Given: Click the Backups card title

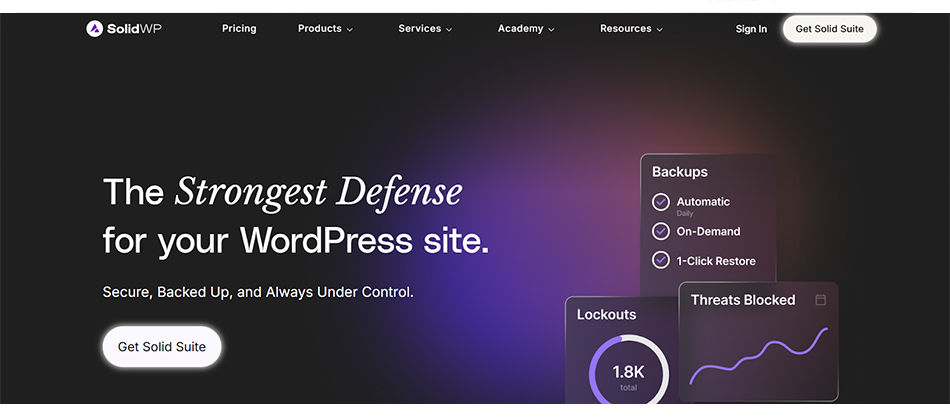Looking at the screenshot, I should coord(680,172).
